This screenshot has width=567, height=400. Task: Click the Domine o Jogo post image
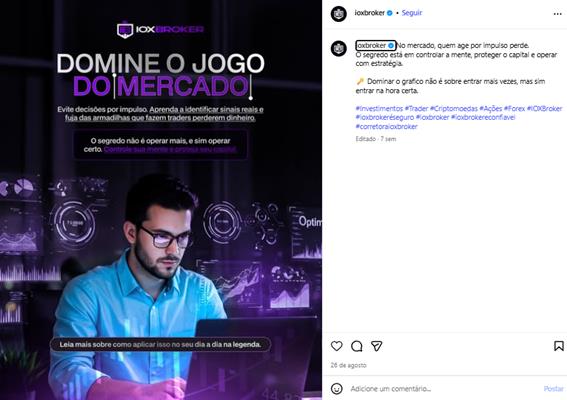(161, 200)
